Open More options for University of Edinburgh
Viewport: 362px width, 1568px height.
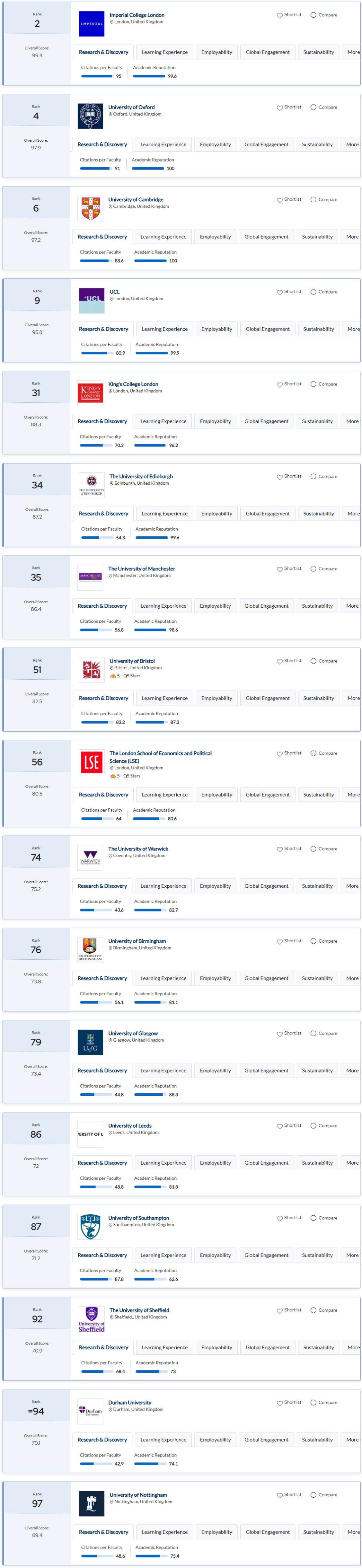coord(354,514)
